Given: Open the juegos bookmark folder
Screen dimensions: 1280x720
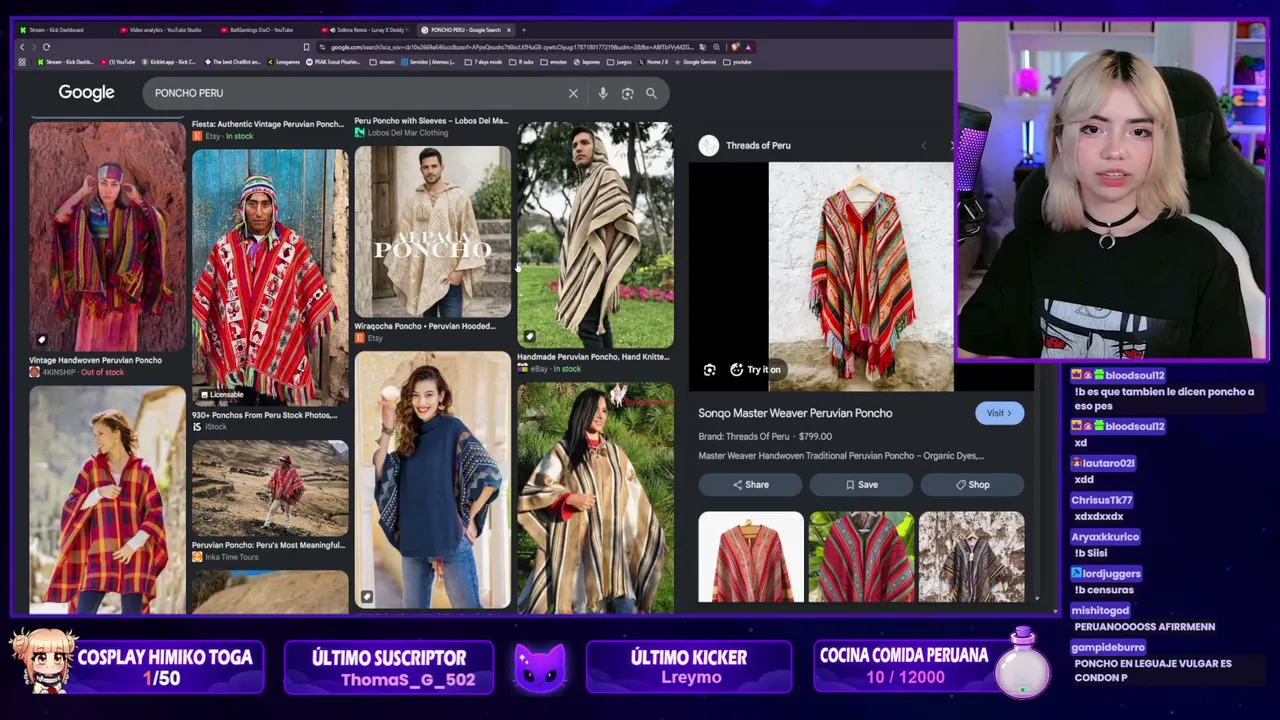Looking at the screenshot, I should click(620, 62).
